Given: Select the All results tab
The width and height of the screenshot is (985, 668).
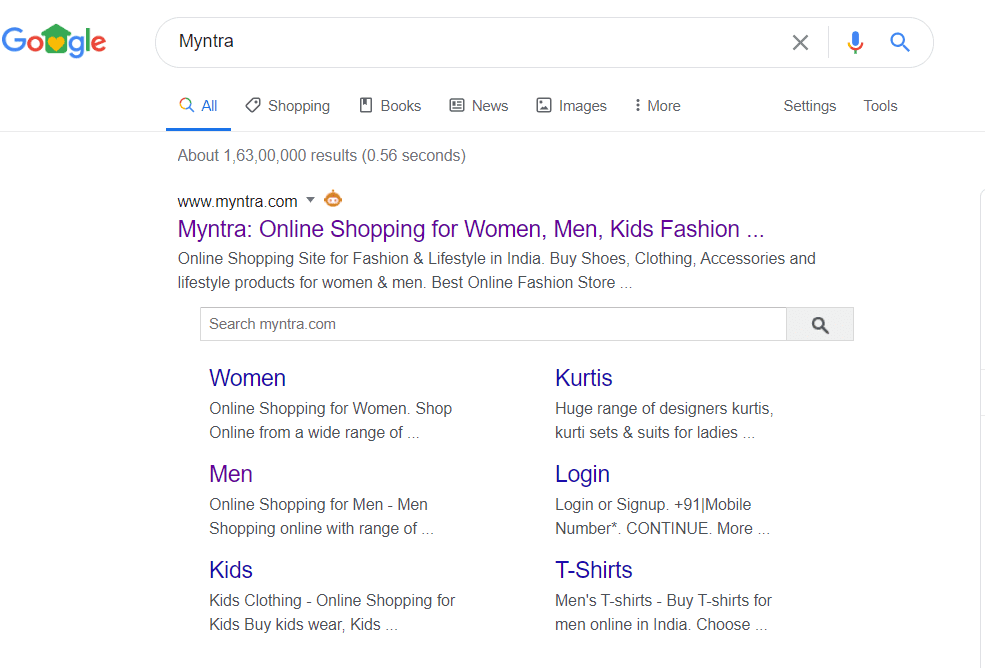Looking at the screenshot, I should 199,106.
